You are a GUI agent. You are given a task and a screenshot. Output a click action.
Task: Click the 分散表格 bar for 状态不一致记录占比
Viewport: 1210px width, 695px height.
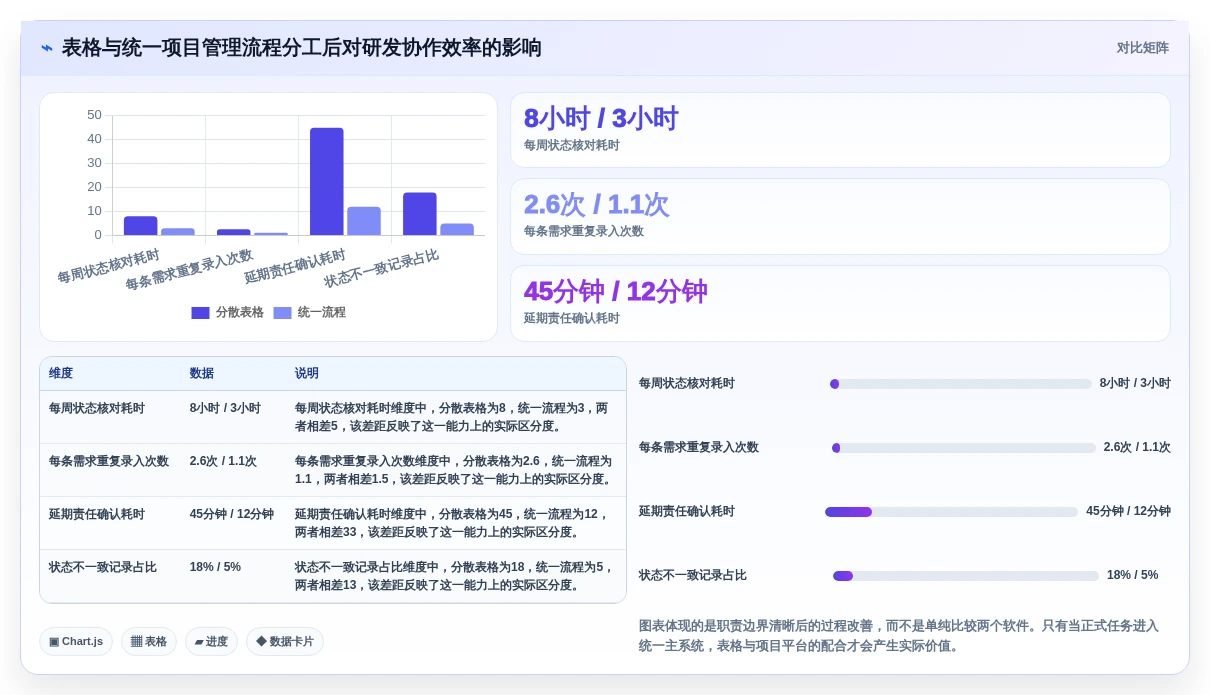coord(420,214)
